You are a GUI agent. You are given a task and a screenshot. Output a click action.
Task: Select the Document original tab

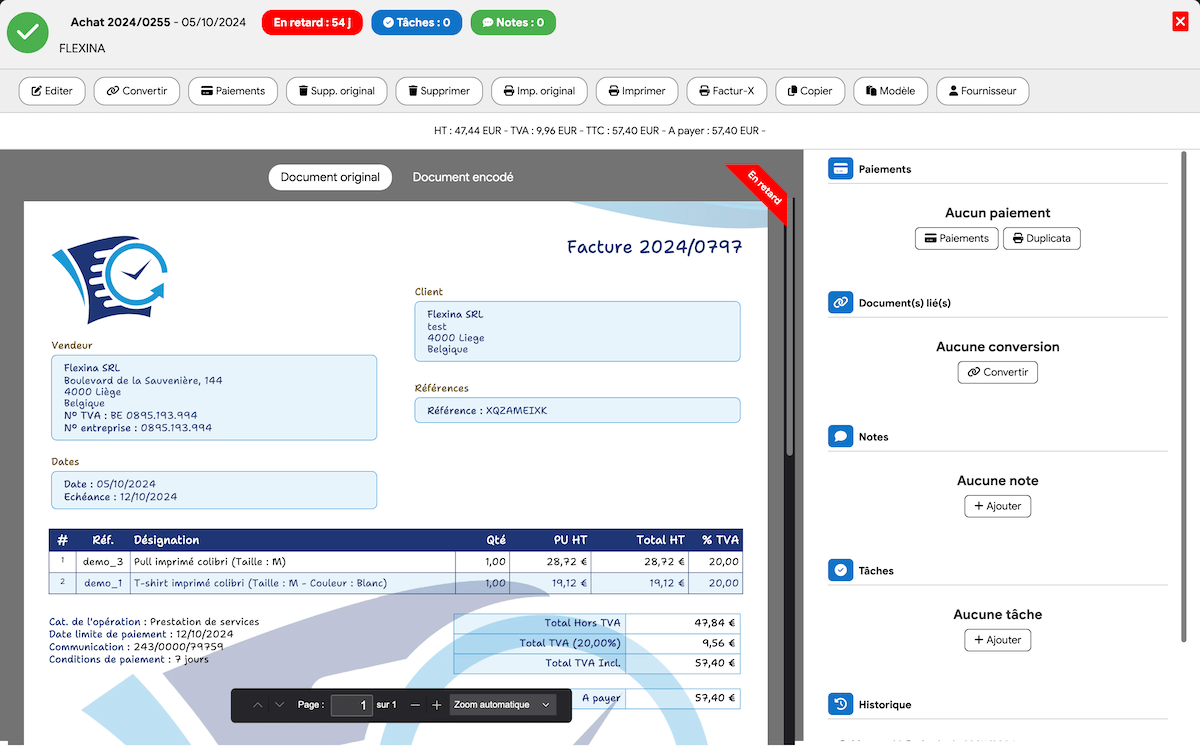click(330, 177)
